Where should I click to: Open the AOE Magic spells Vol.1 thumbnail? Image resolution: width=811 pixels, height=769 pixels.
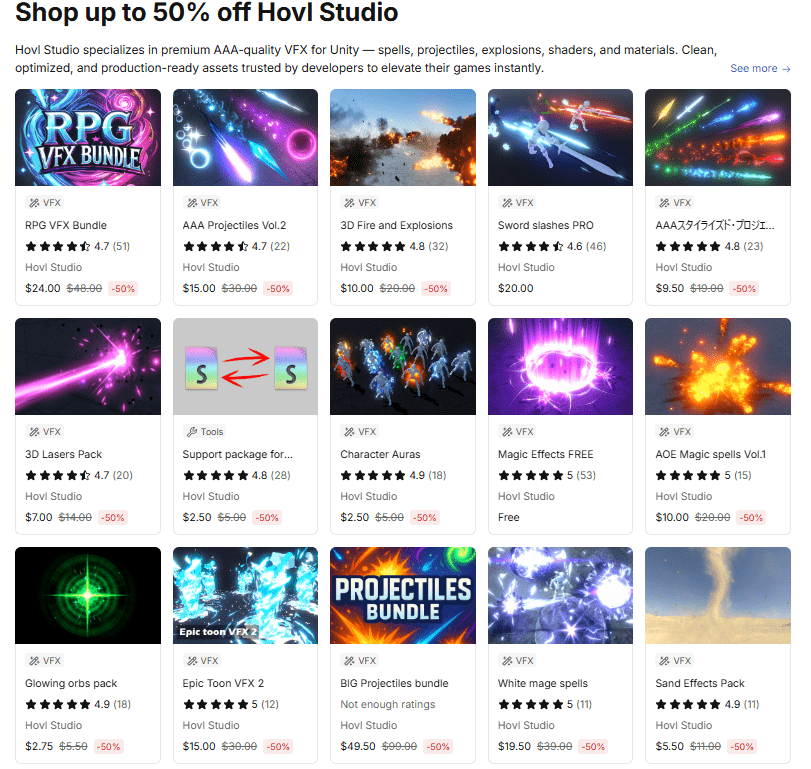tap(718, 366)
